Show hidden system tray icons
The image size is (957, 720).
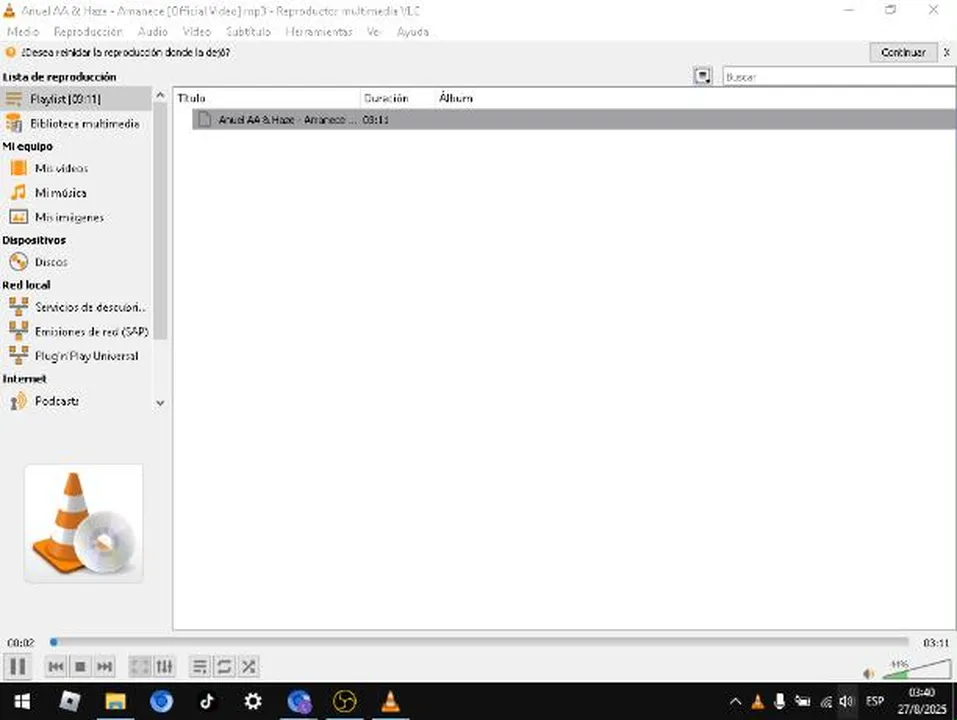(735, 702)
